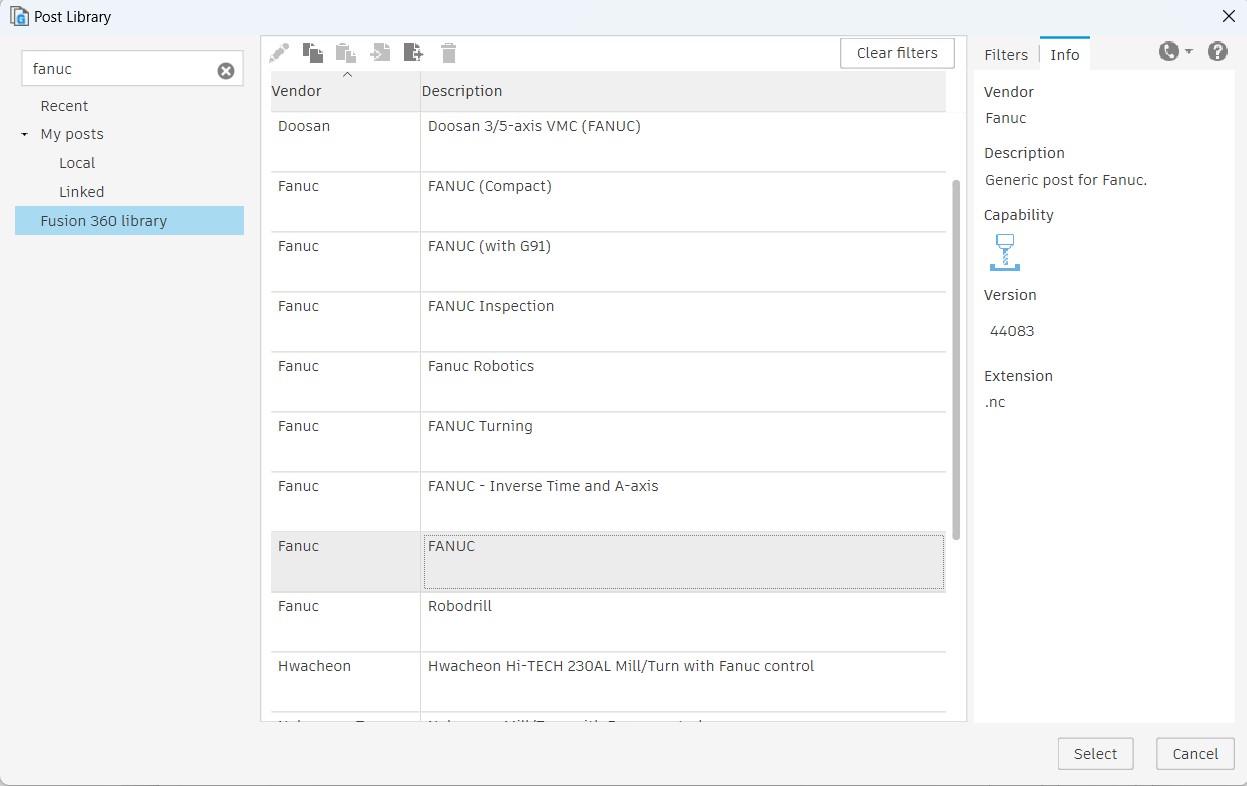Click the import post icon
The height and width of the screenshot is (786, 1247).
(380, 52)
